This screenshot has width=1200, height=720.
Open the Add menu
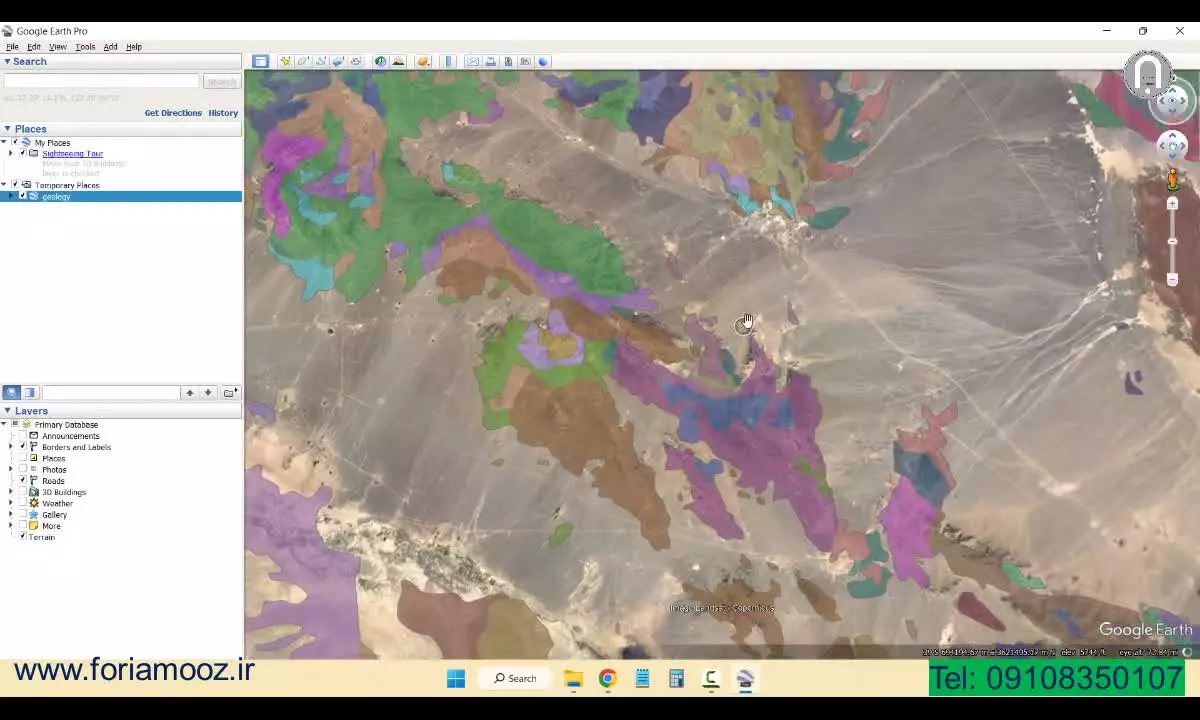(x=110, y=47)
